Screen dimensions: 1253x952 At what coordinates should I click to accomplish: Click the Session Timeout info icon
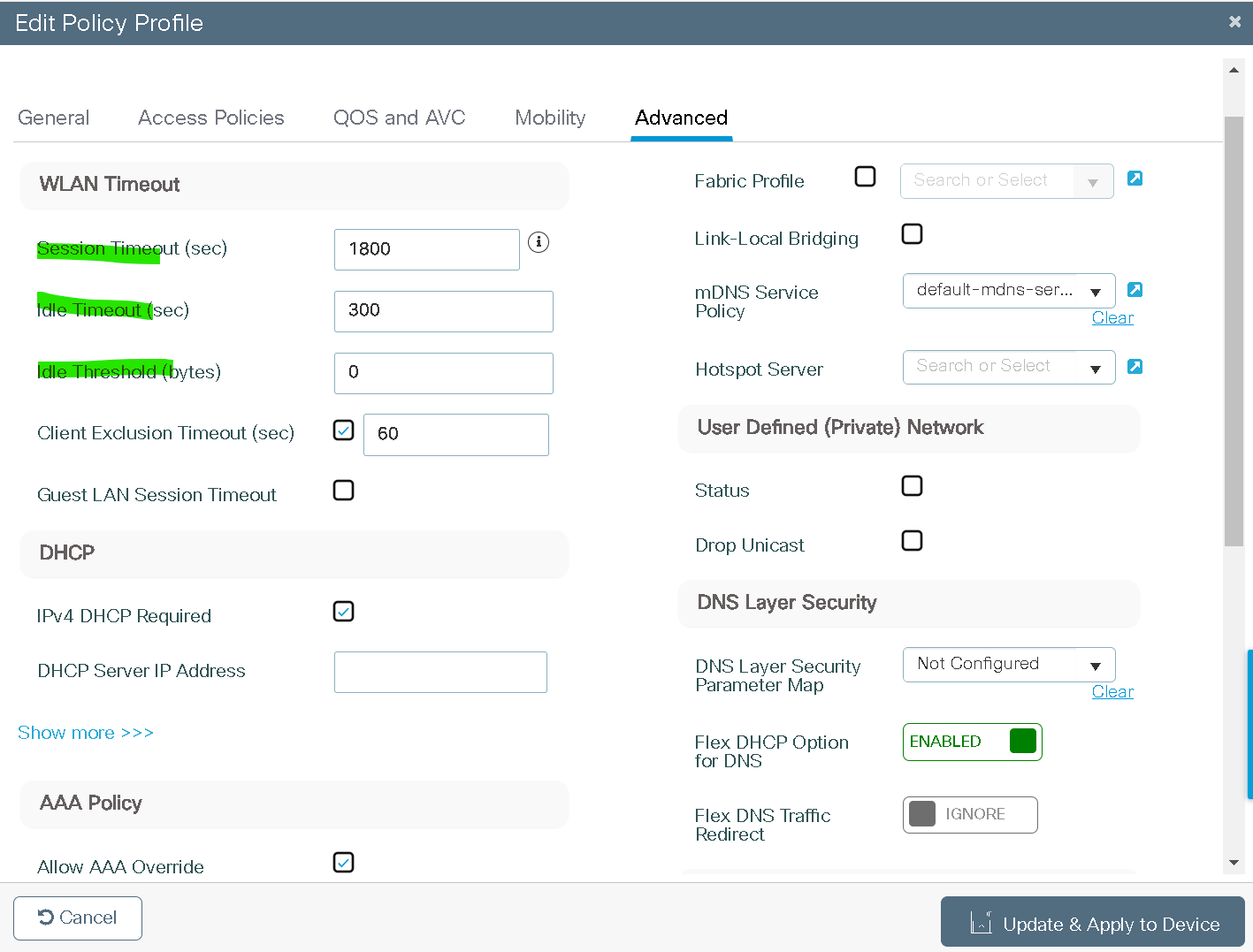[x=539, y=241]
